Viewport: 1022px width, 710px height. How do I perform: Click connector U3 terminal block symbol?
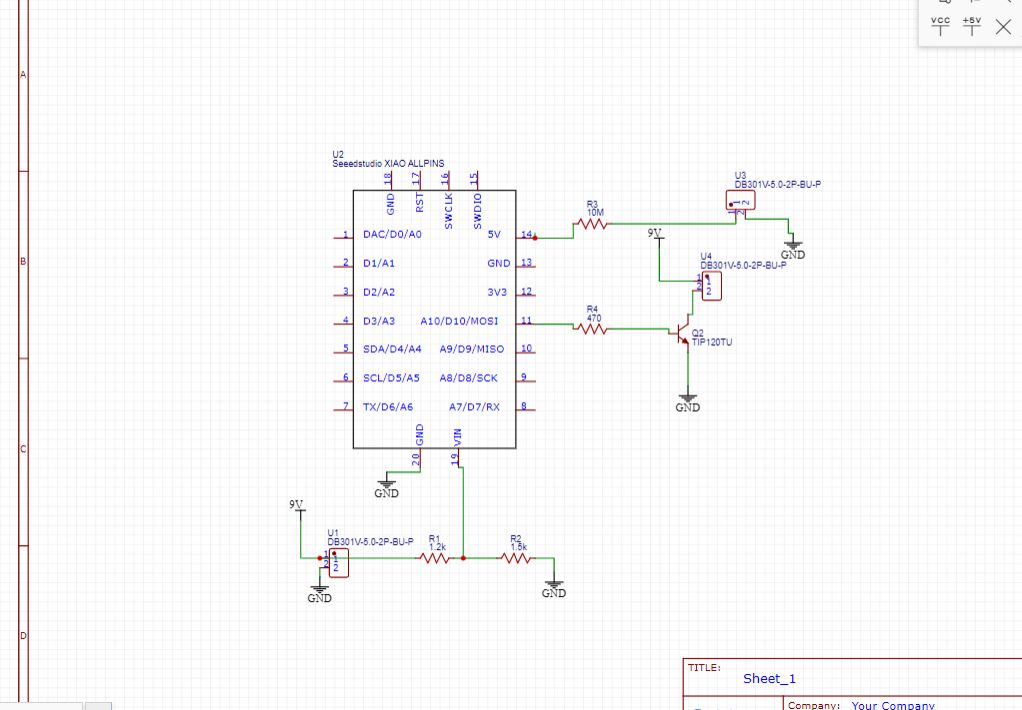(740, 201)
